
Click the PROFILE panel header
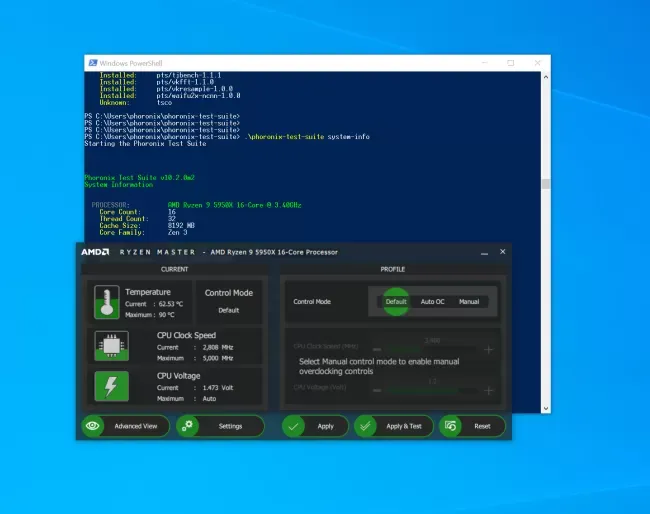point(393,269)
